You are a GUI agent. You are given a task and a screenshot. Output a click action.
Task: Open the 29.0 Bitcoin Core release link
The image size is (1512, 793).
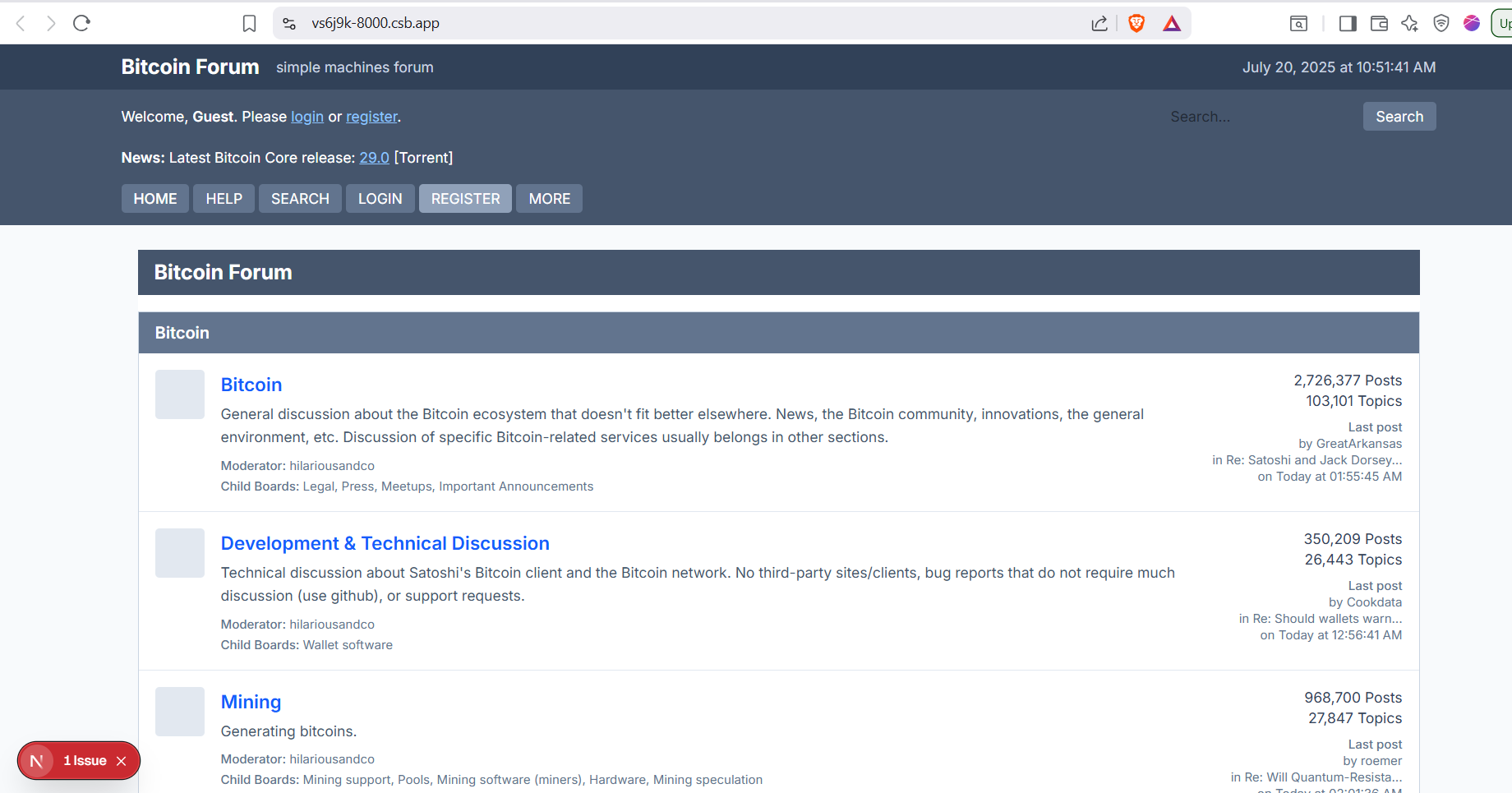pyautogui.click(x=374, y=158)
